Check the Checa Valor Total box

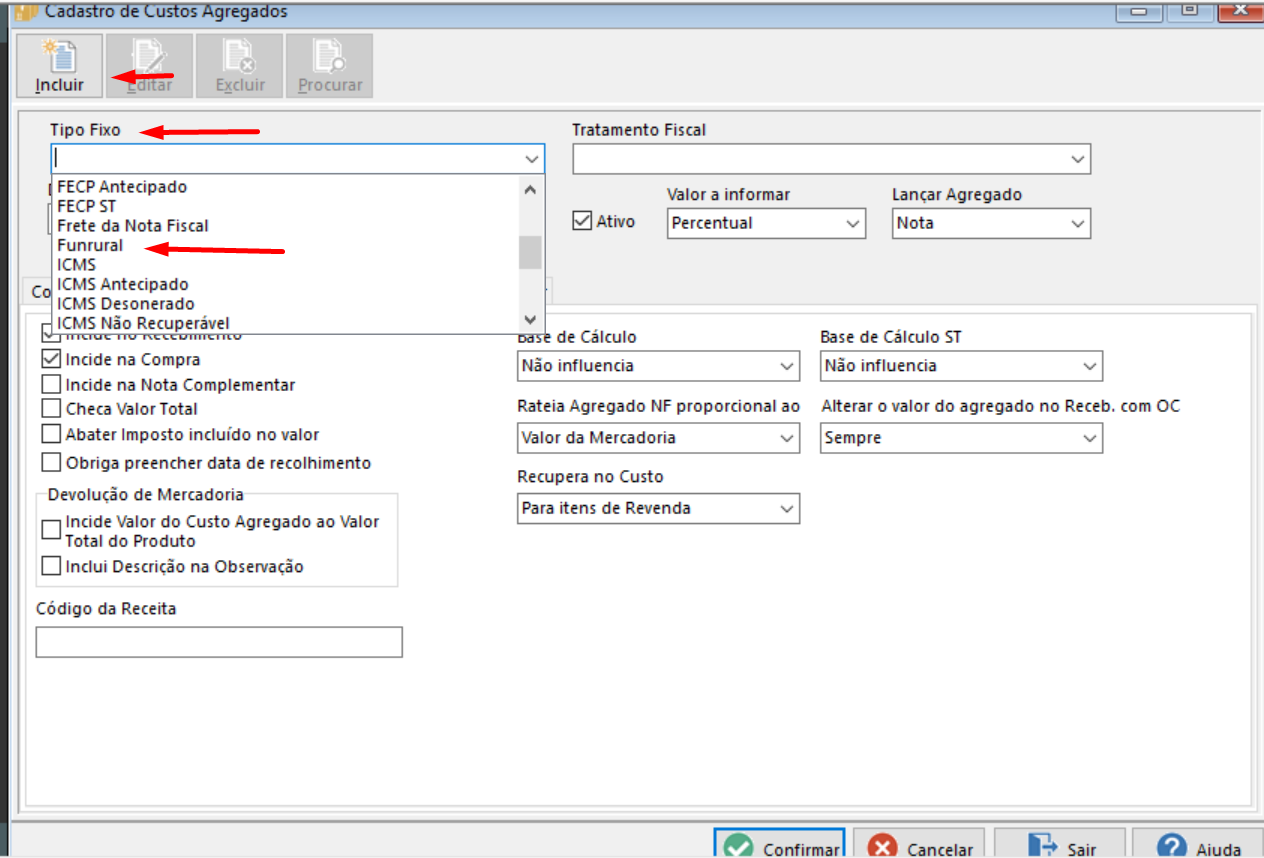[x=50, y=408]
